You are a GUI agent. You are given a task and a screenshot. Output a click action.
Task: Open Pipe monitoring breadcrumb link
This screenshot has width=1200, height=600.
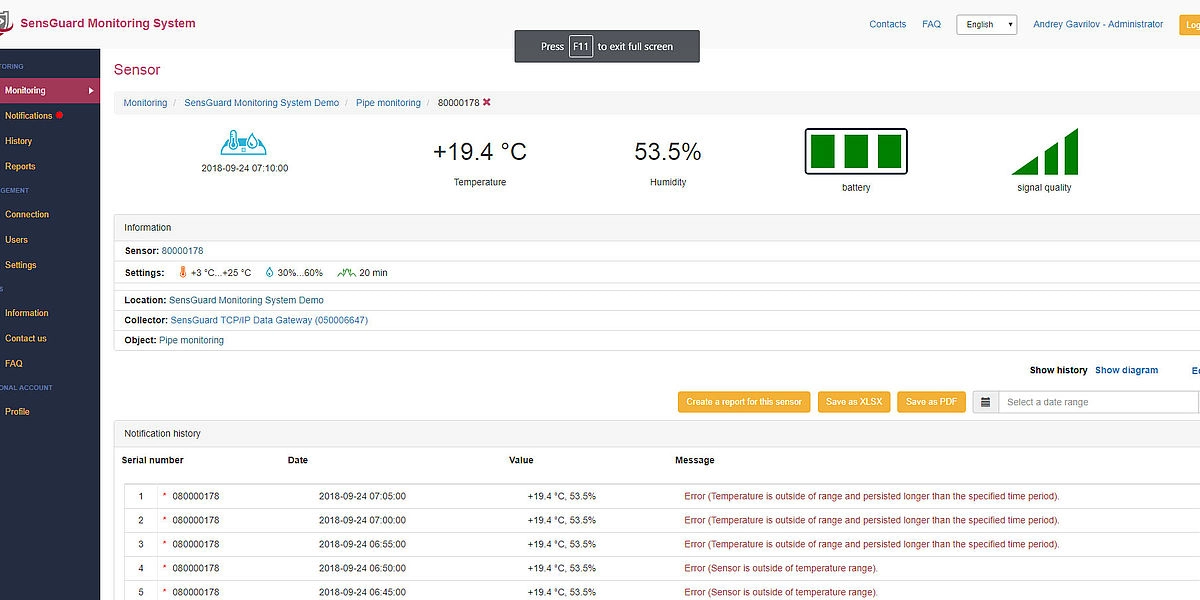[x=388, y=103]
